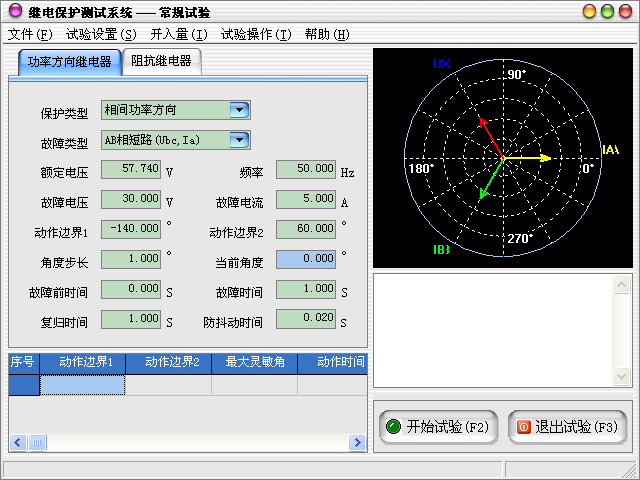Click the 开始试验(F2) button
Viewport: 640px width, 480px height.
[x=439, y=427]
